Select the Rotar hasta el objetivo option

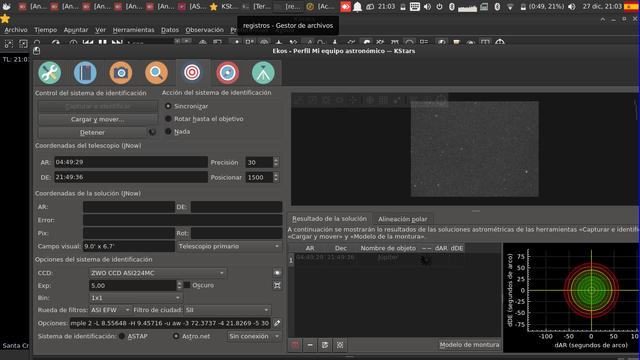pos(168,119)
